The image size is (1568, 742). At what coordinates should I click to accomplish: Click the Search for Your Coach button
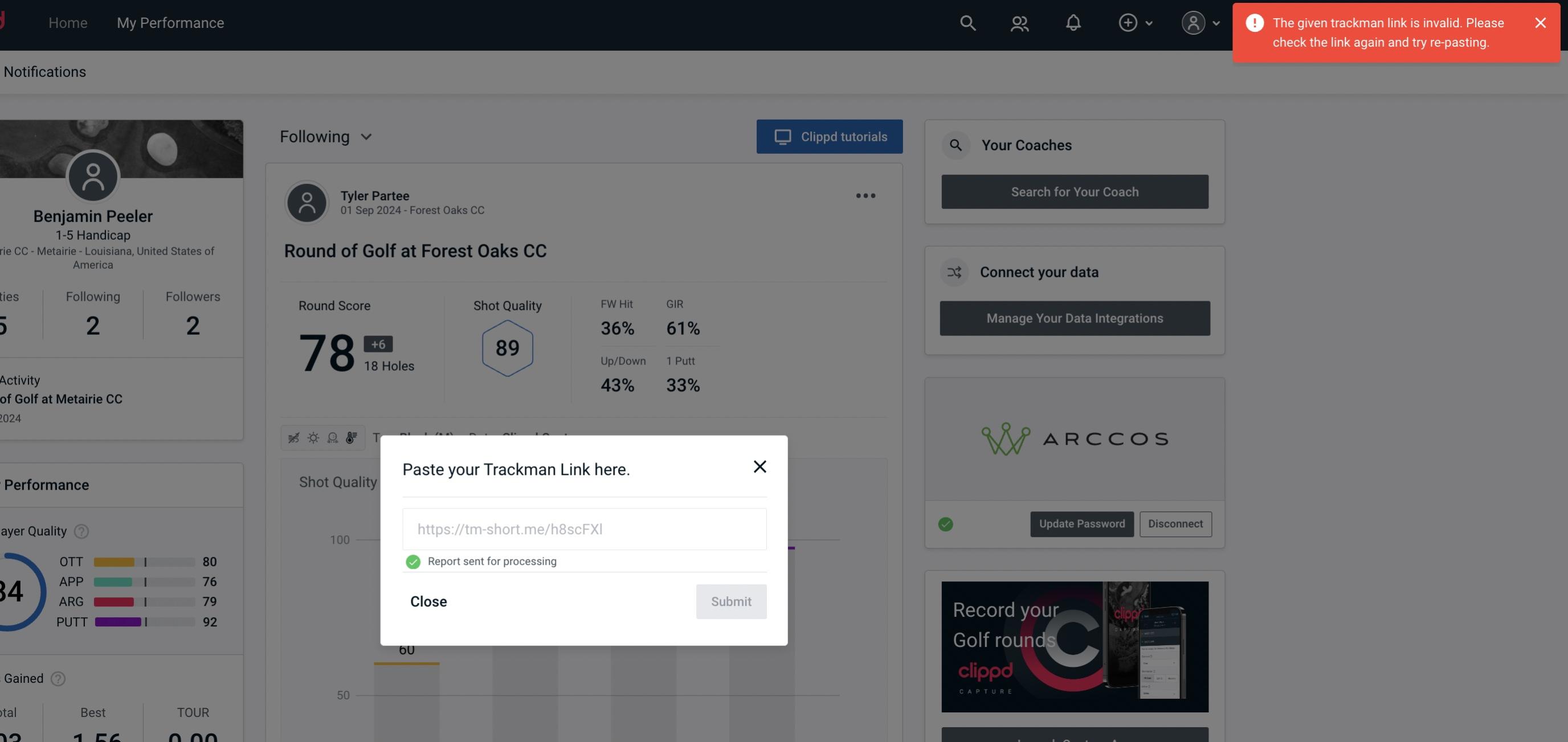(x=1075, y=192)
